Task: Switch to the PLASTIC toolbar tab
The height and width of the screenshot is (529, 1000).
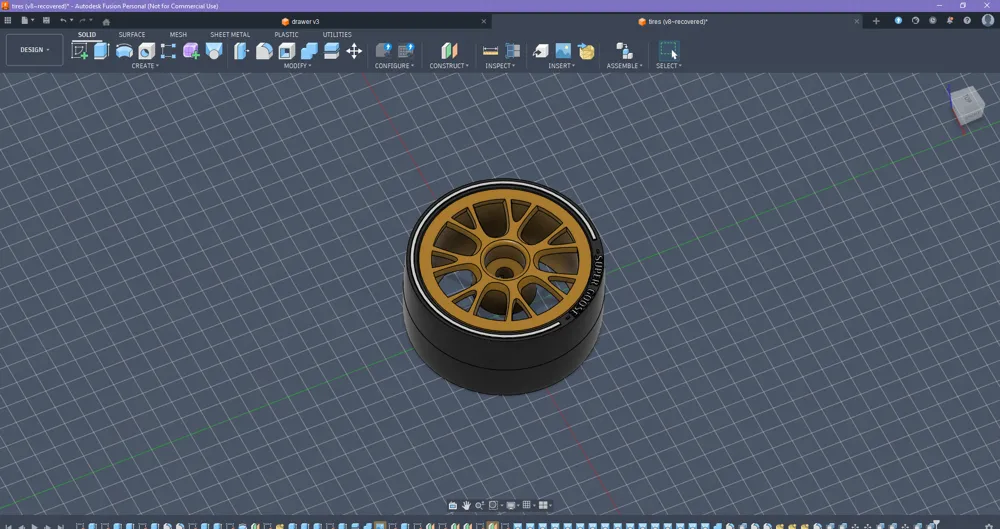Action: coord(286,34)
